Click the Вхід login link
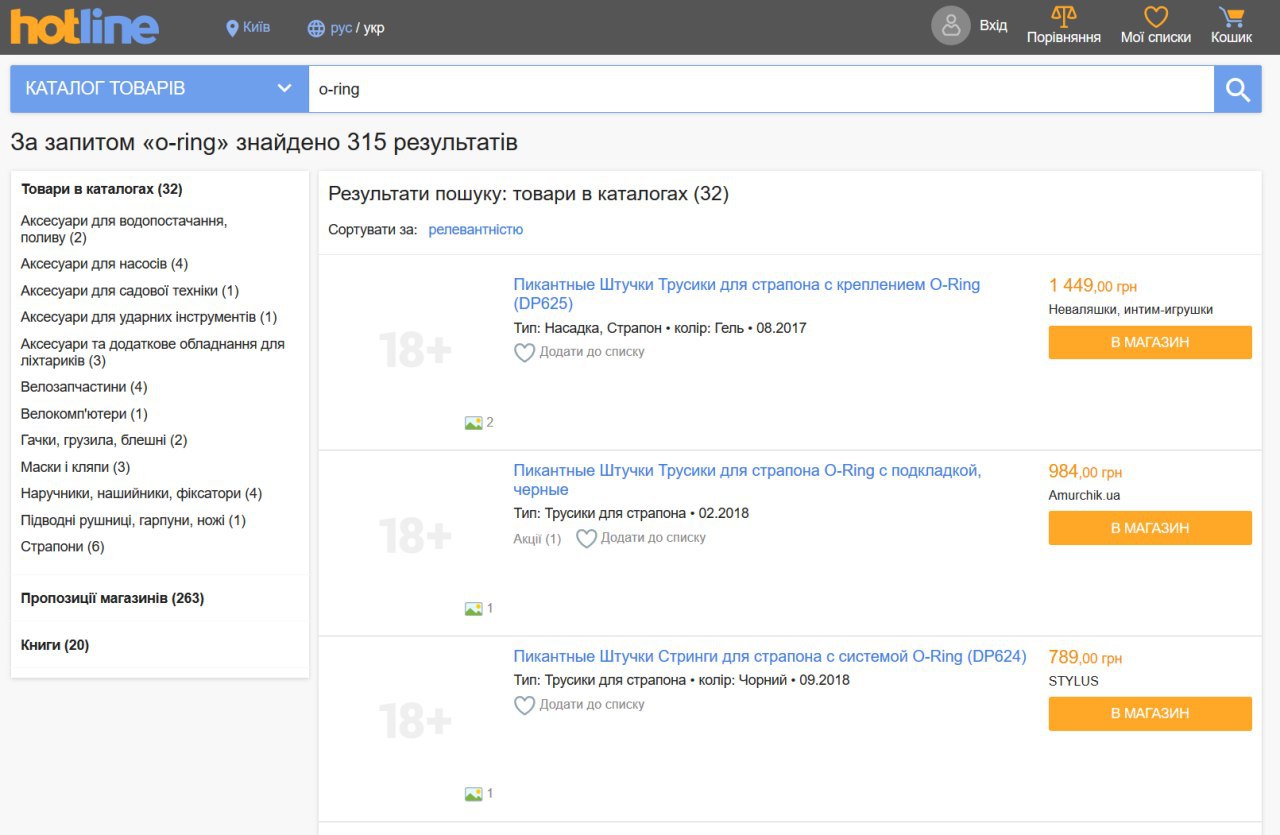The height and width of the screenshot is (835, 1280). coord(993,25)
